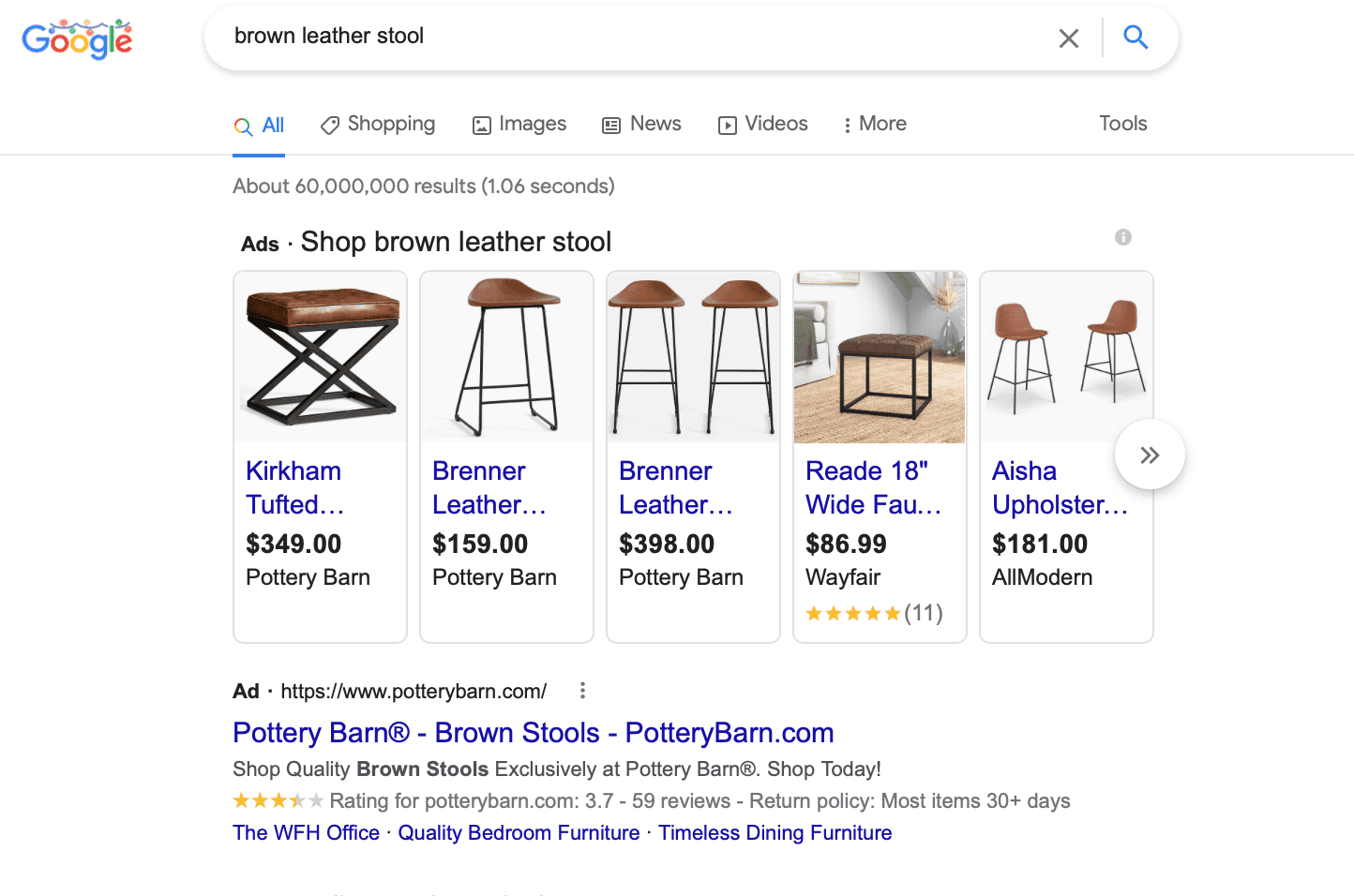Viewport: 1354px width, 896px height.
Task: Open the Reade 18" Wide Wayfair product image
Action: tap(880, 357)
